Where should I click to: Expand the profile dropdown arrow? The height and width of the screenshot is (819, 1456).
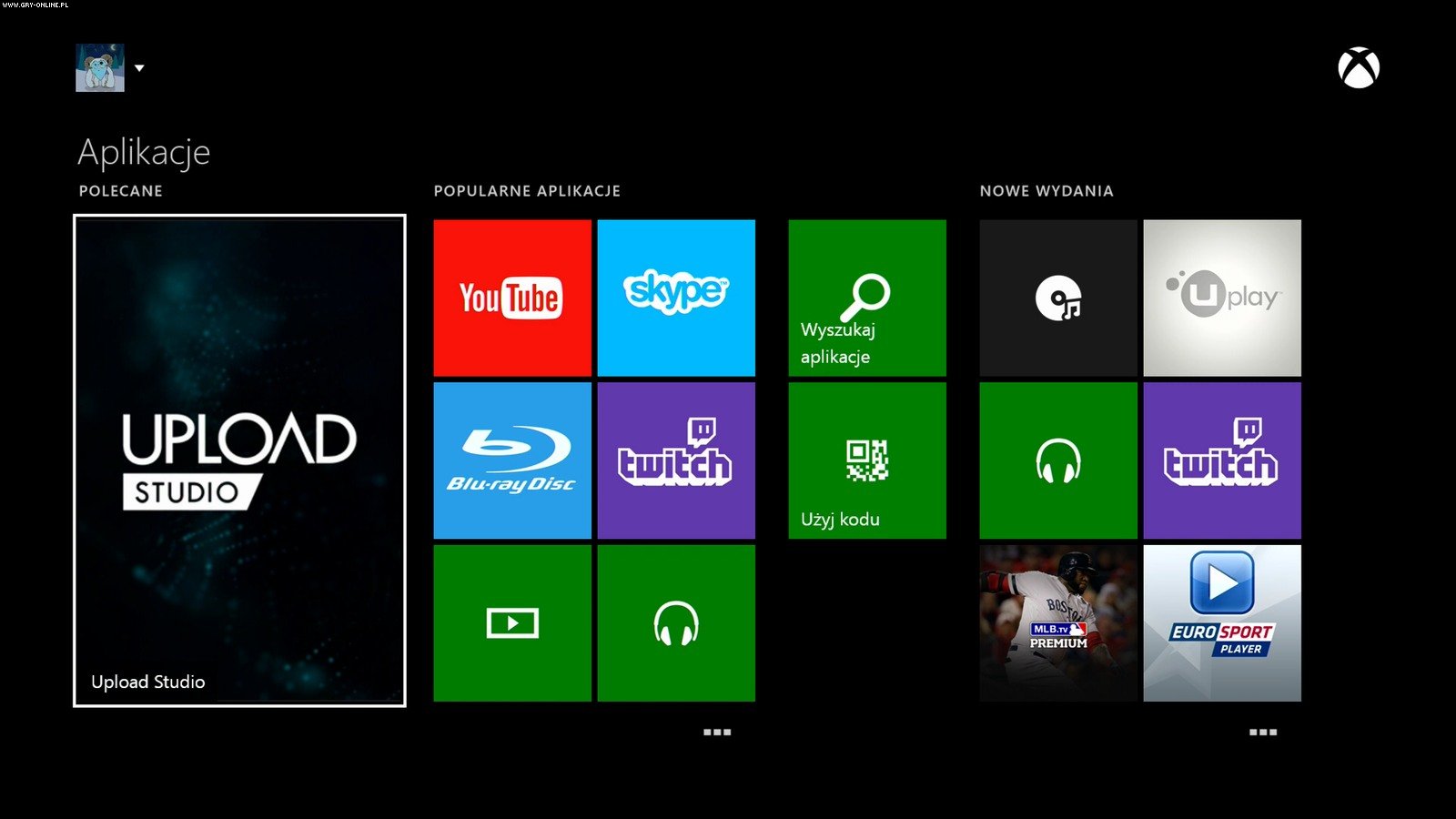coord(139,68)
